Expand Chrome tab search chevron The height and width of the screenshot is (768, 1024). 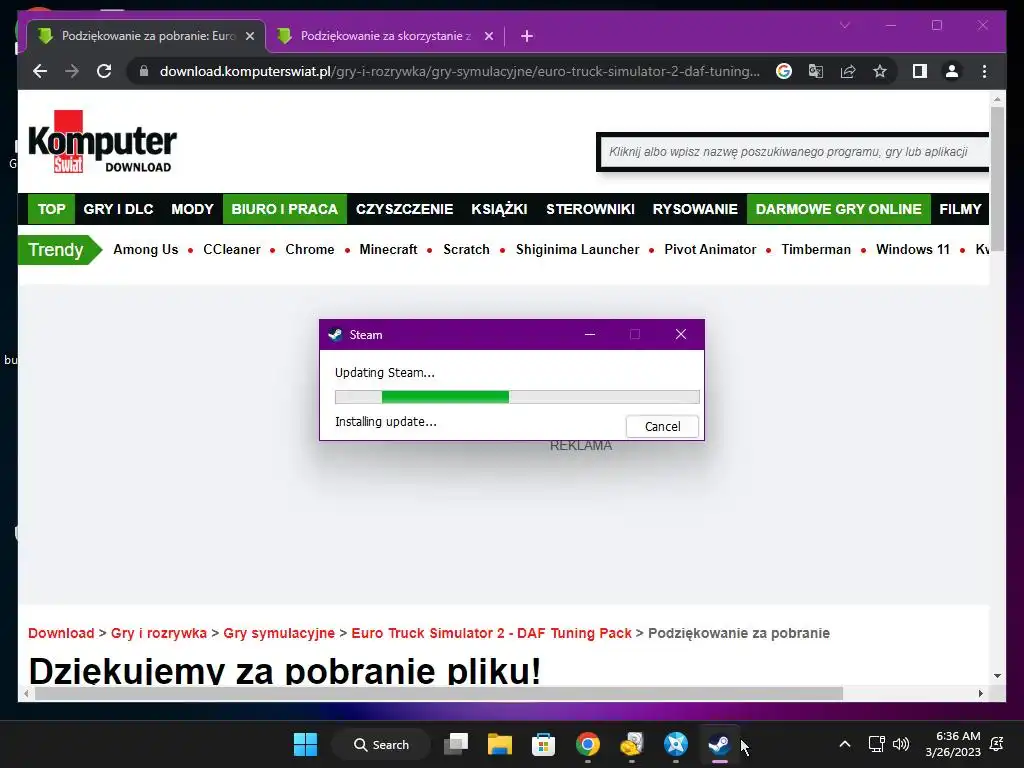844,25
